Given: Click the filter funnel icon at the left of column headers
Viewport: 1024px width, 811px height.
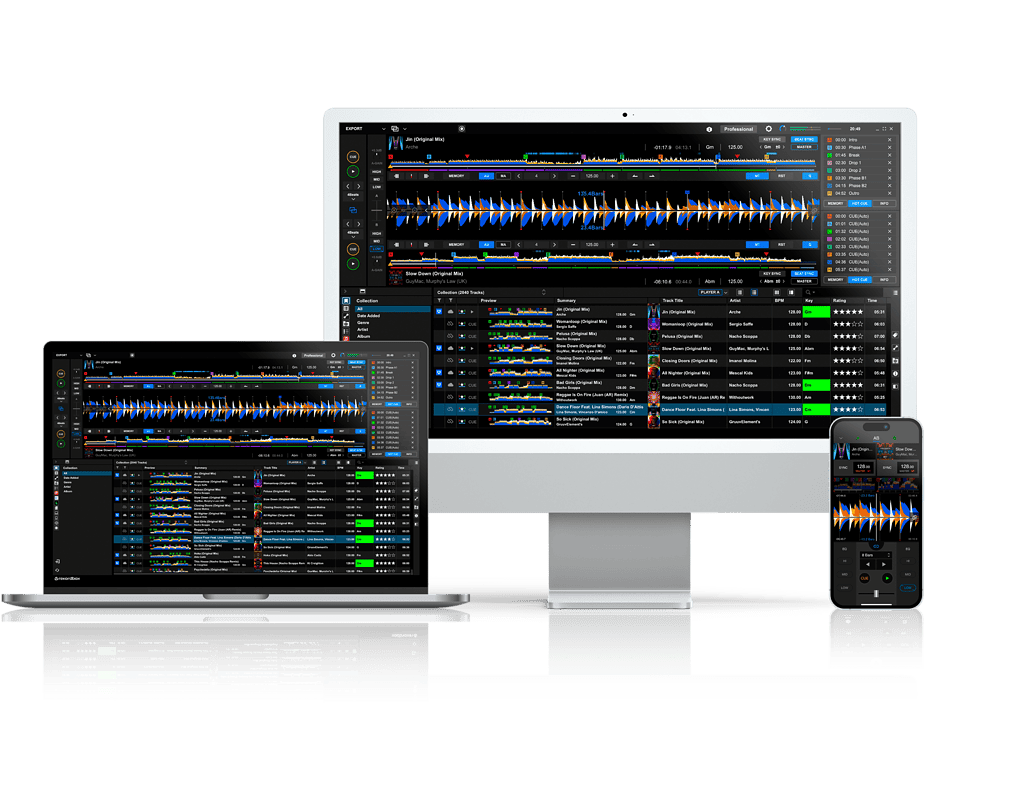Looking at the screenshot, I should (x=440, y=300).
